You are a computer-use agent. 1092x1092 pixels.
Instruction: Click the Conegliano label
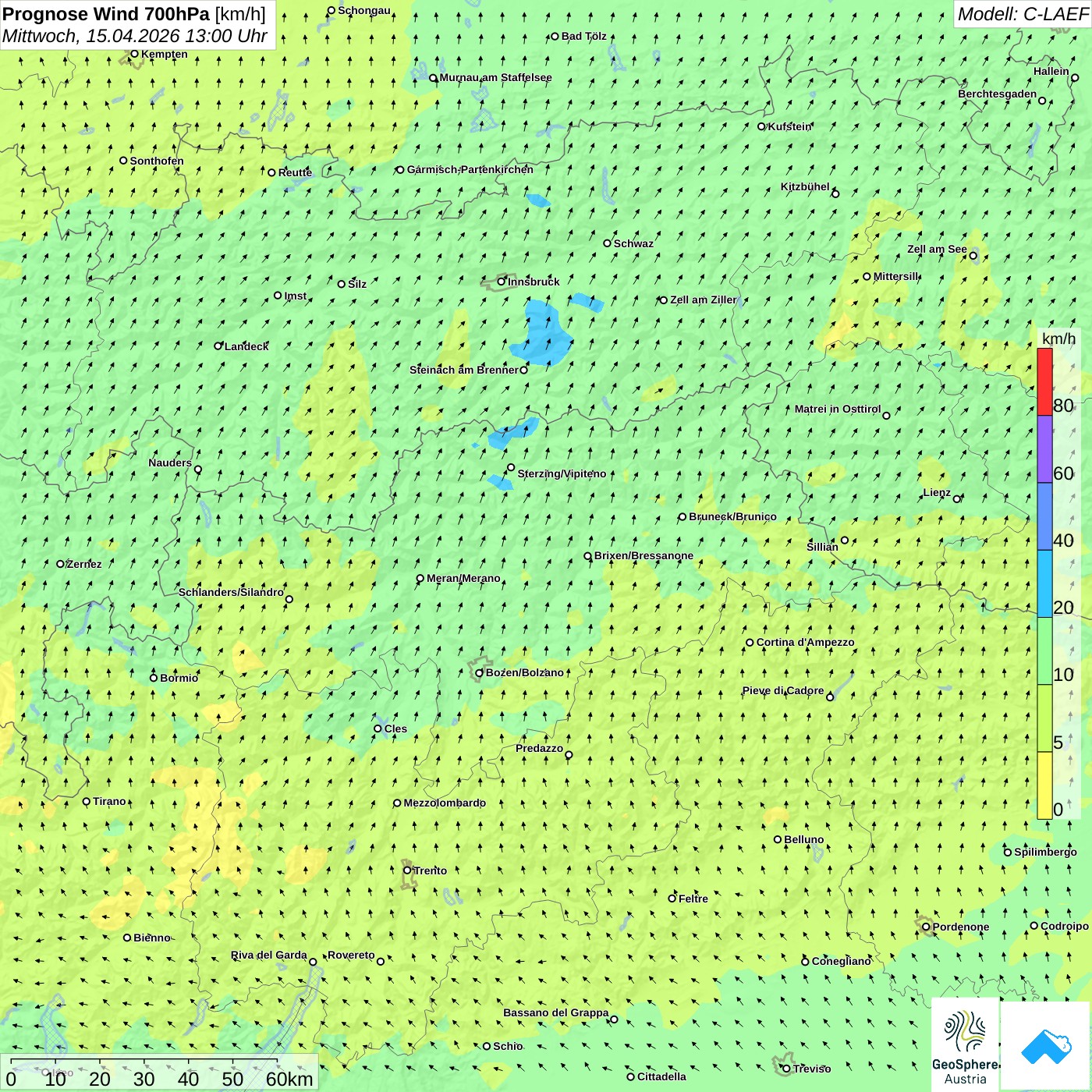click(842, 961)
